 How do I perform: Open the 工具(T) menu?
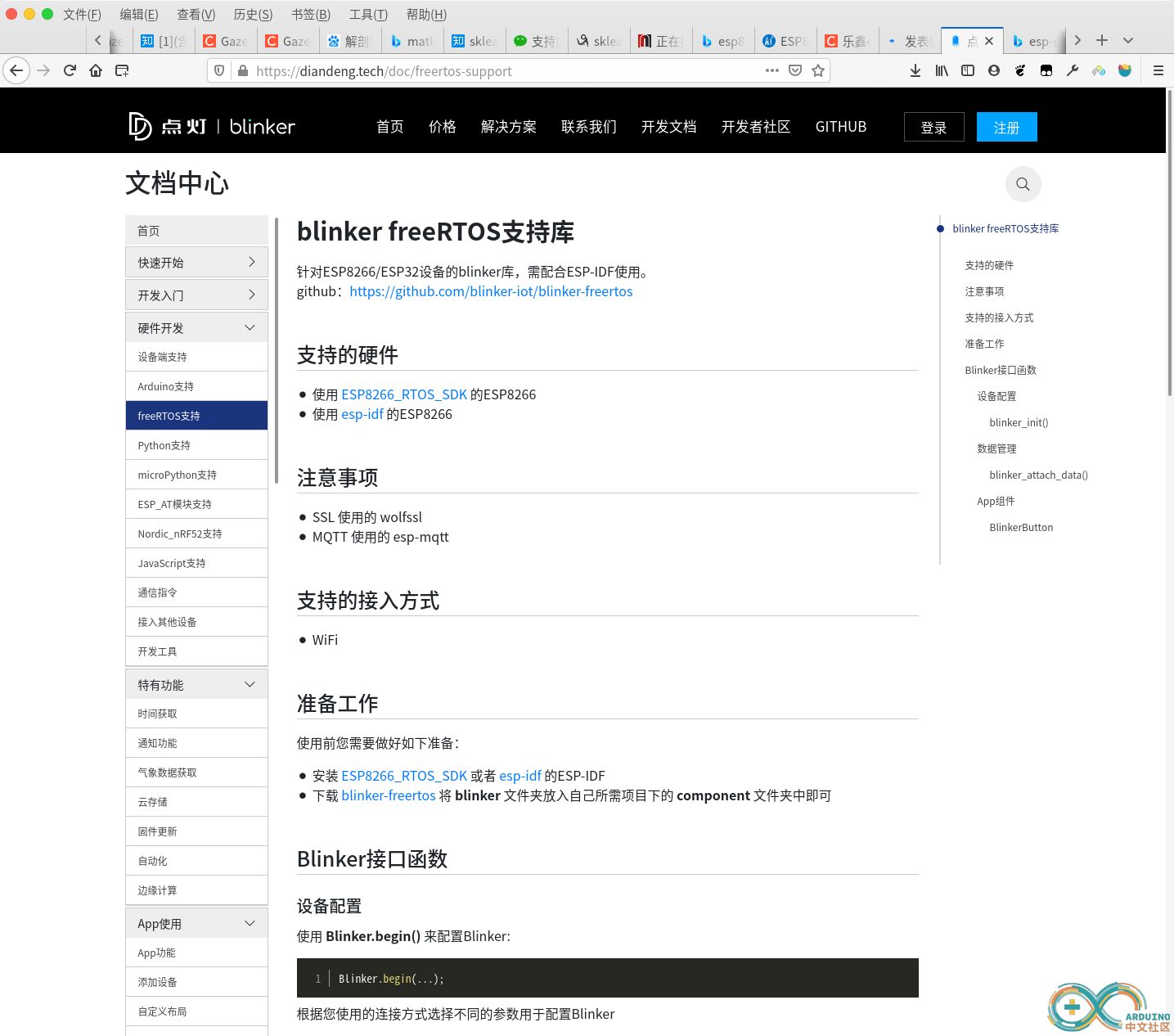coord(368,15)
